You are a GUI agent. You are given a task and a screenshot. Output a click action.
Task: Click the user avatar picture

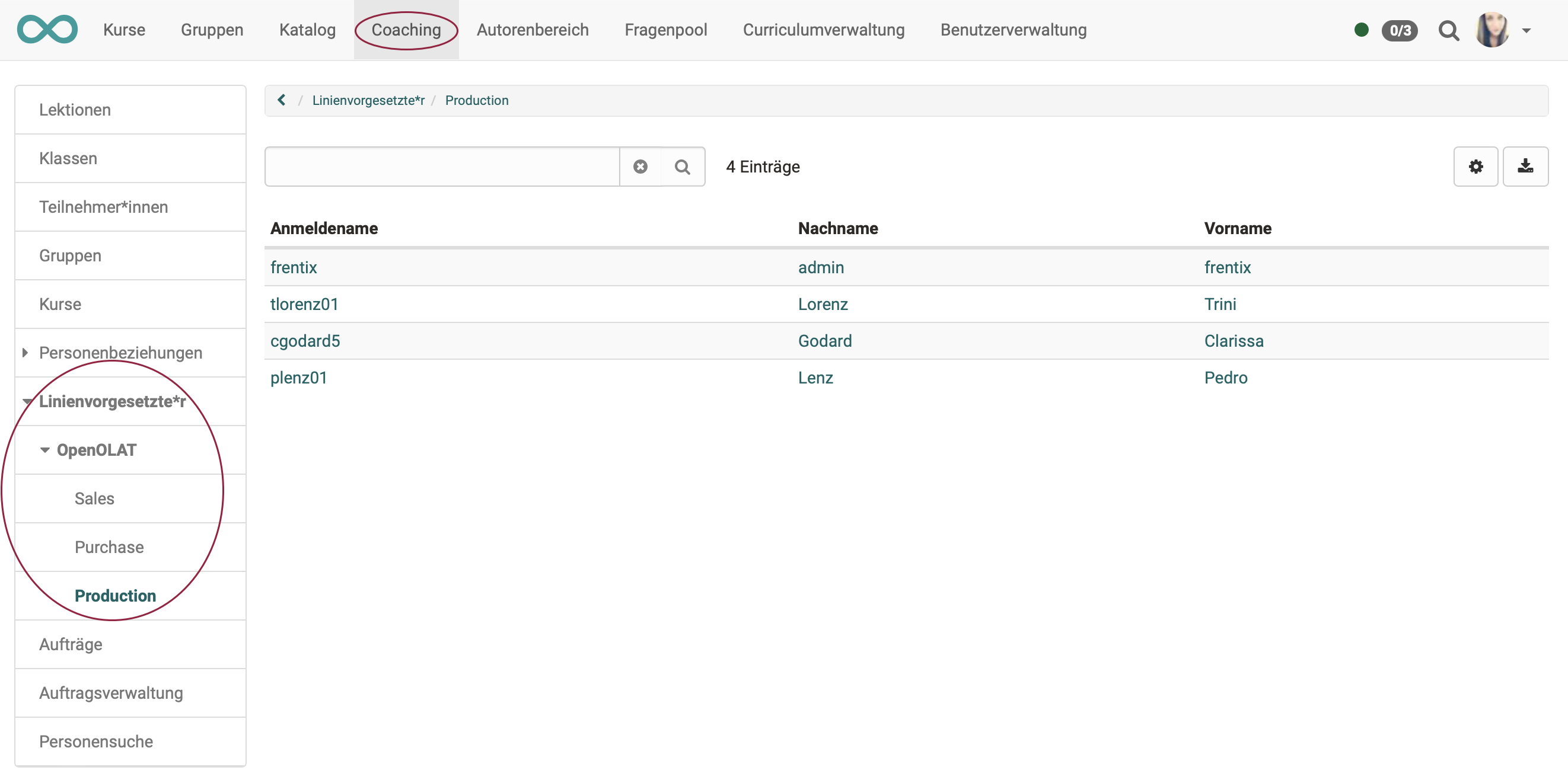[1491, 30]
